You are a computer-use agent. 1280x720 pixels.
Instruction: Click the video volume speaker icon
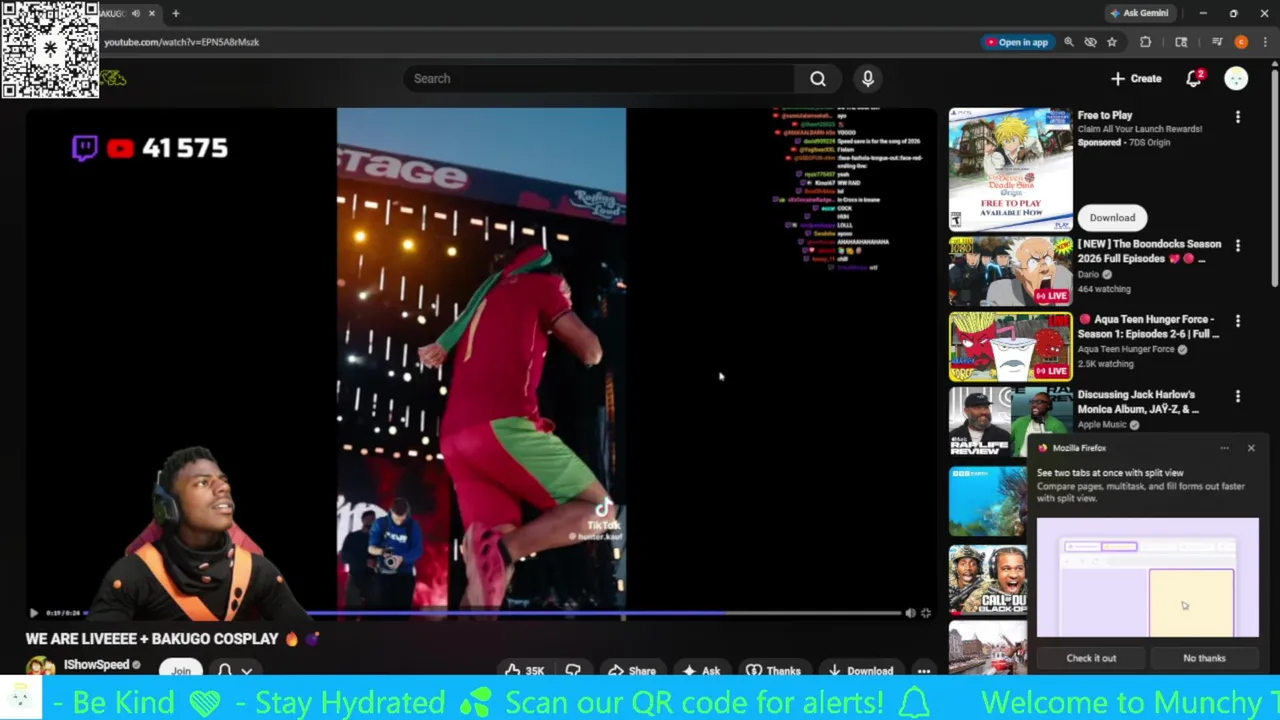(910, 613)
